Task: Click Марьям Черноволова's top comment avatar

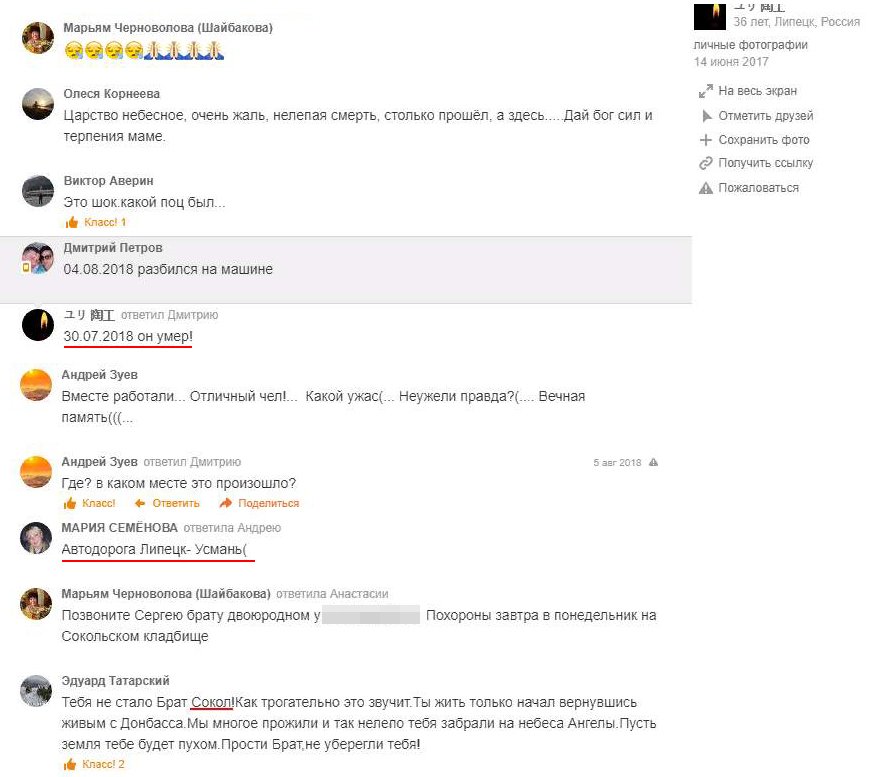Action: [x=38, y=38]
